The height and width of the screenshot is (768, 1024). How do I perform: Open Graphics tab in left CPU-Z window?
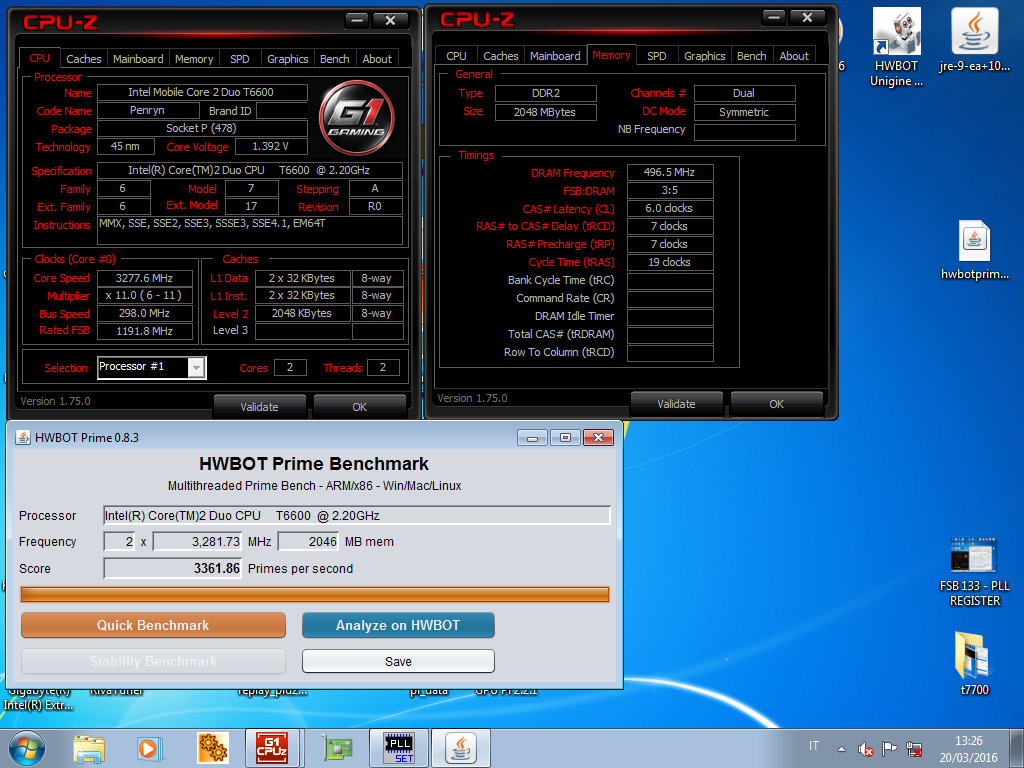[x=287, y=59]
